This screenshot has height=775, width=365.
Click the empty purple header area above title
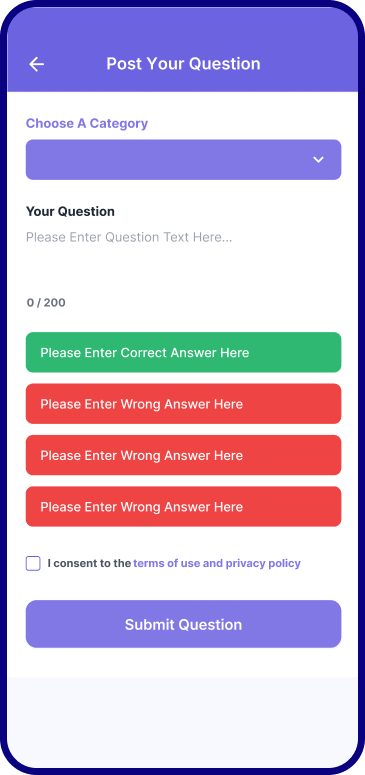click(x=183, y=27)
